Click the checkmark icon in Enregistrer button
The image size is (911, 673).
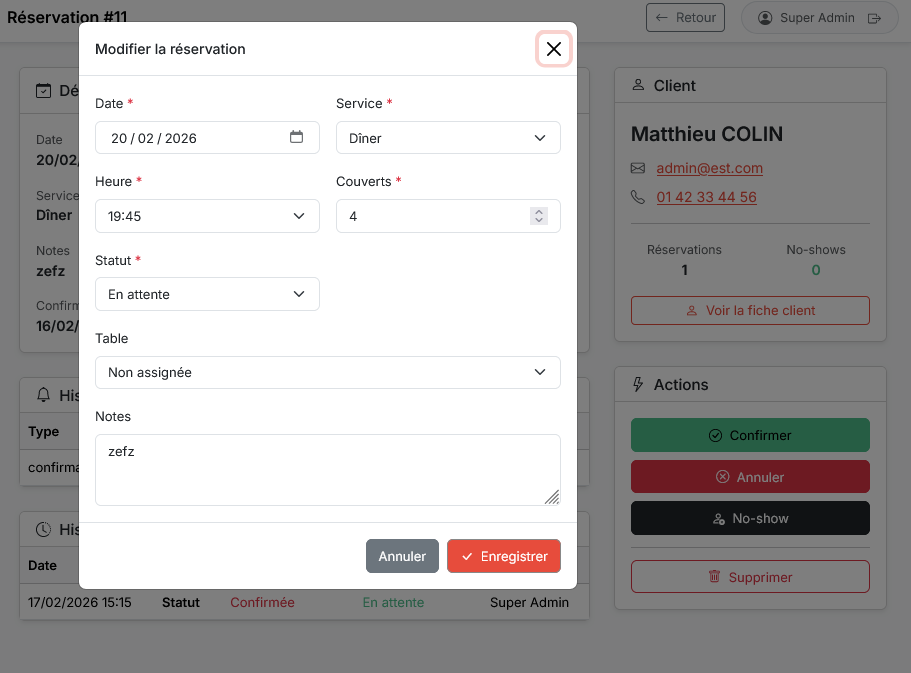467,557
